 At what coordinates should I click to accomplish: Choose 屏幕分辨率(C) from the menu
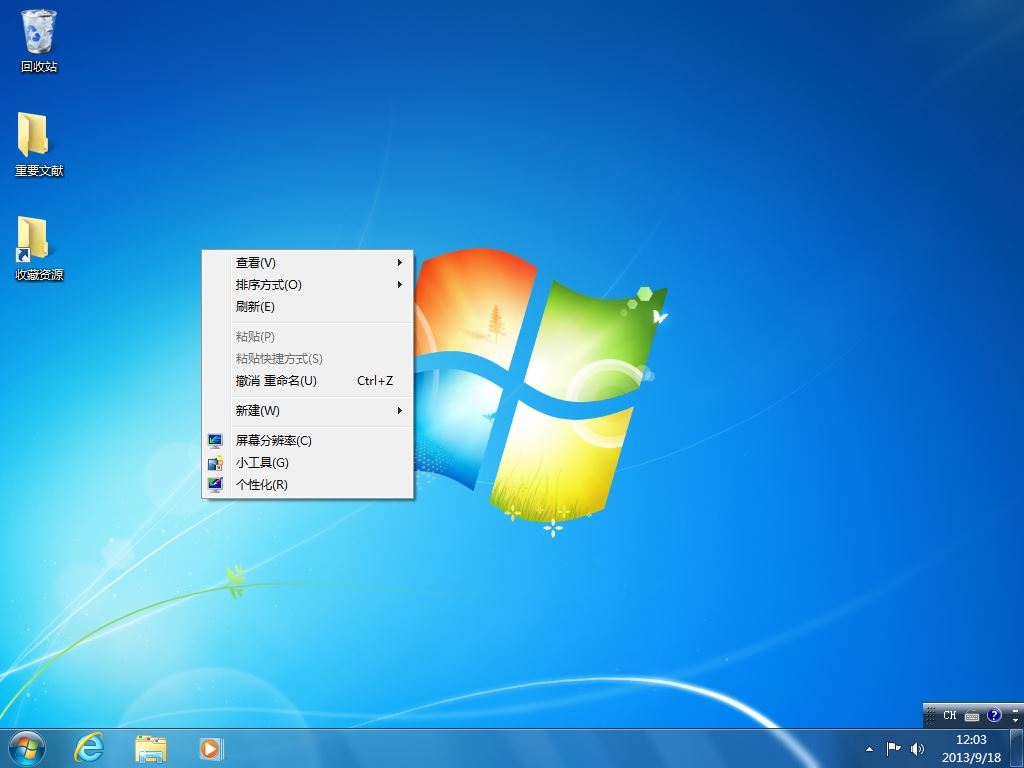point(308,440)
